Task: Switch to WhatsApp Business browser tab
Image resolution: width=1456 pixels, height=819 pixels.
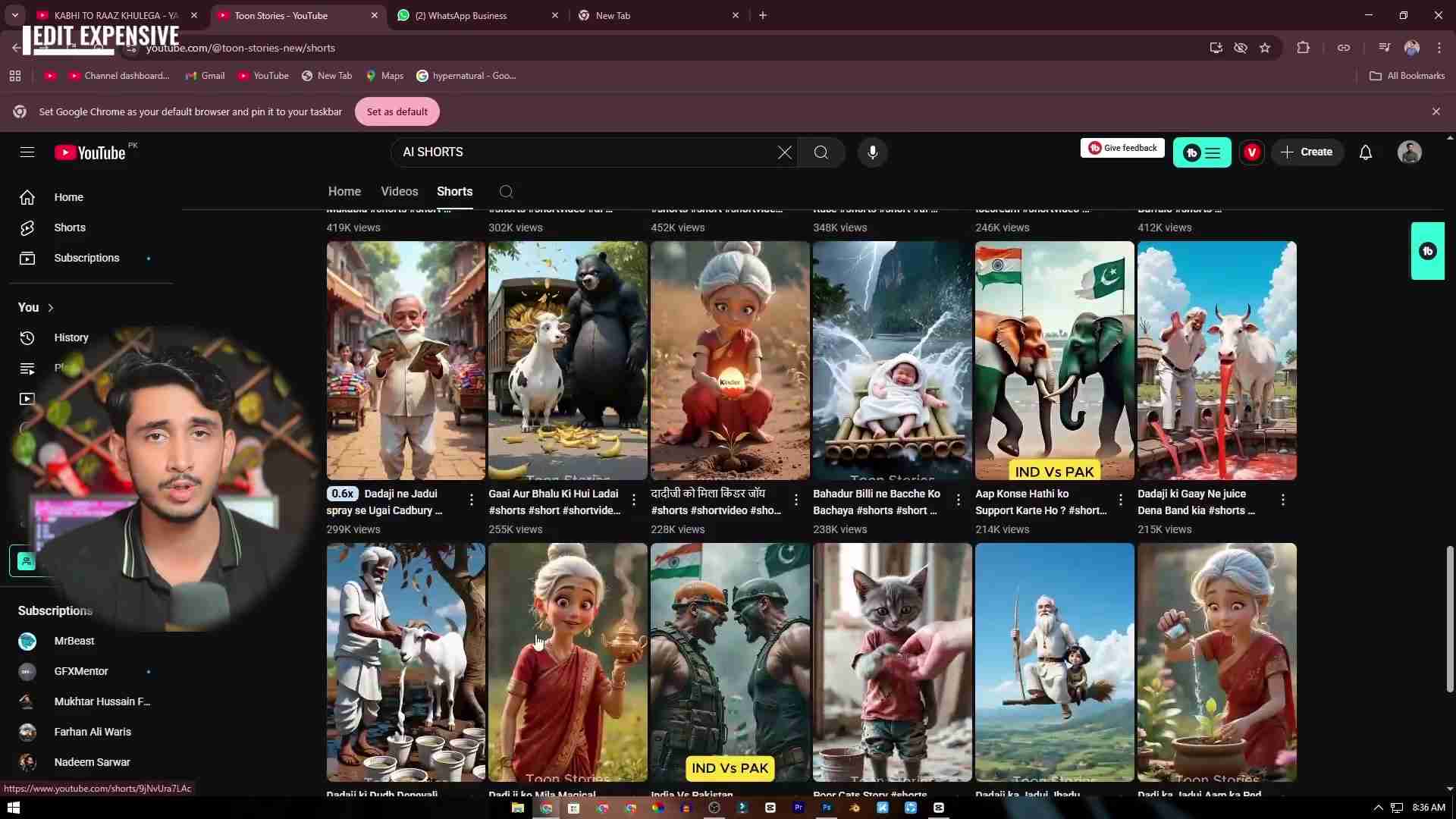Action: click(x=467, y=15)
